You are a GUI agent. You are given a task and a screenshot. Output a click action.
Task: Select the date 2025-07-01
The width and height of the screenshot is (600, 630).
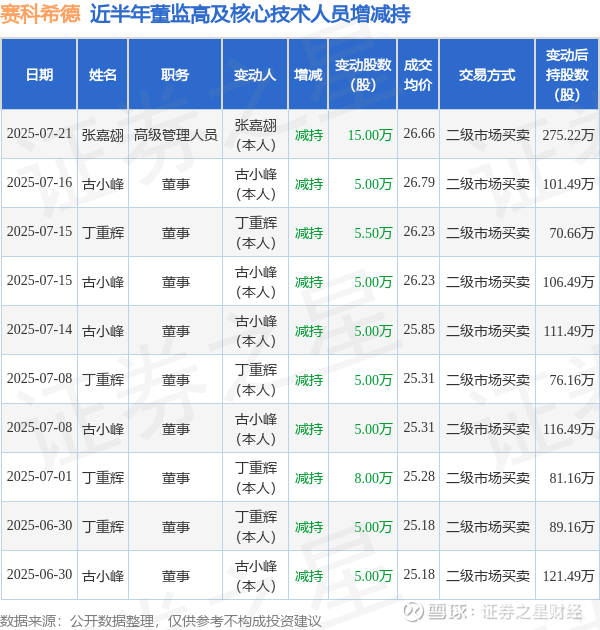(39, 477)
